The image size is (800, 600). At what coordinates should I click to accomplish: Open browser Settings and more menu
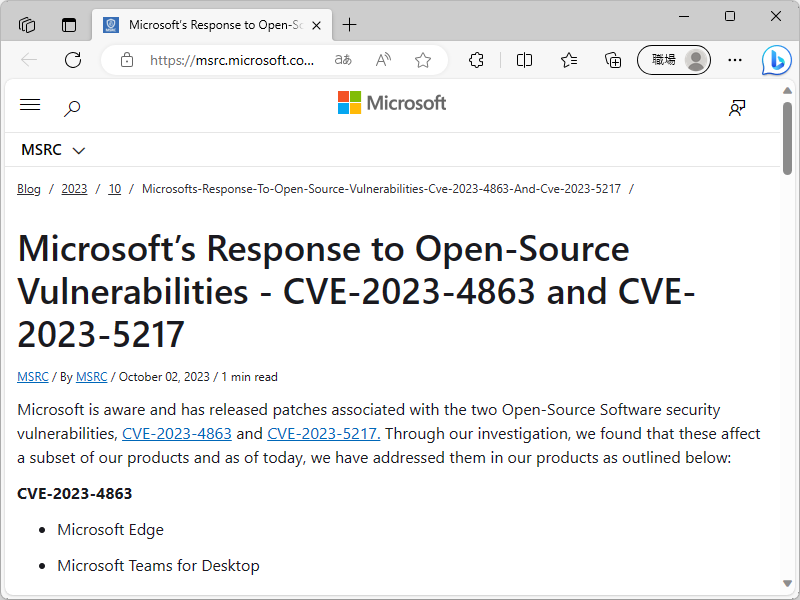coord(735,60)
